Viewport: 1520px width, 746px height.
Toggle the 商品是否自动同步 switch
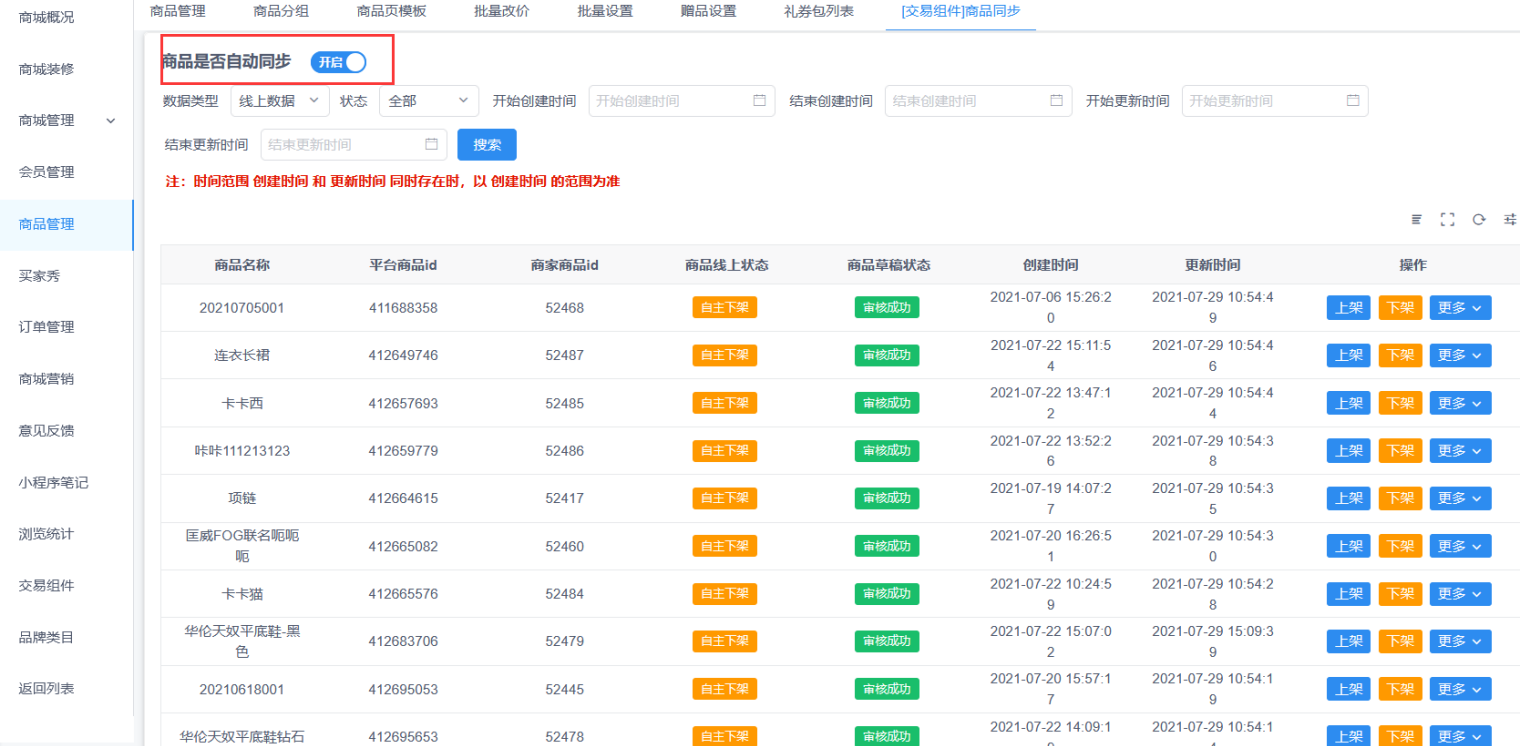[338, 62]
